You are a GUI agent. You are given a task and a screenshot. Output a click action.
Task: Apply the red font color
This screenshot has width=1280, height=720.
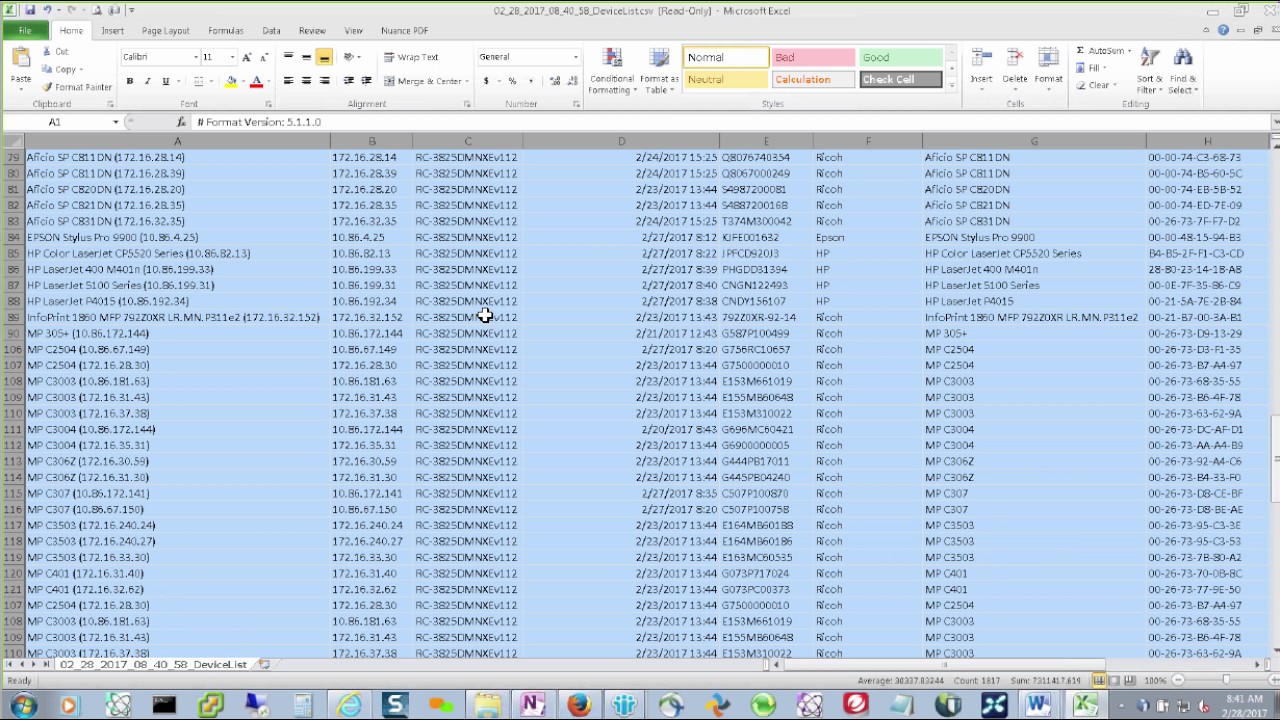pos(256,81)
